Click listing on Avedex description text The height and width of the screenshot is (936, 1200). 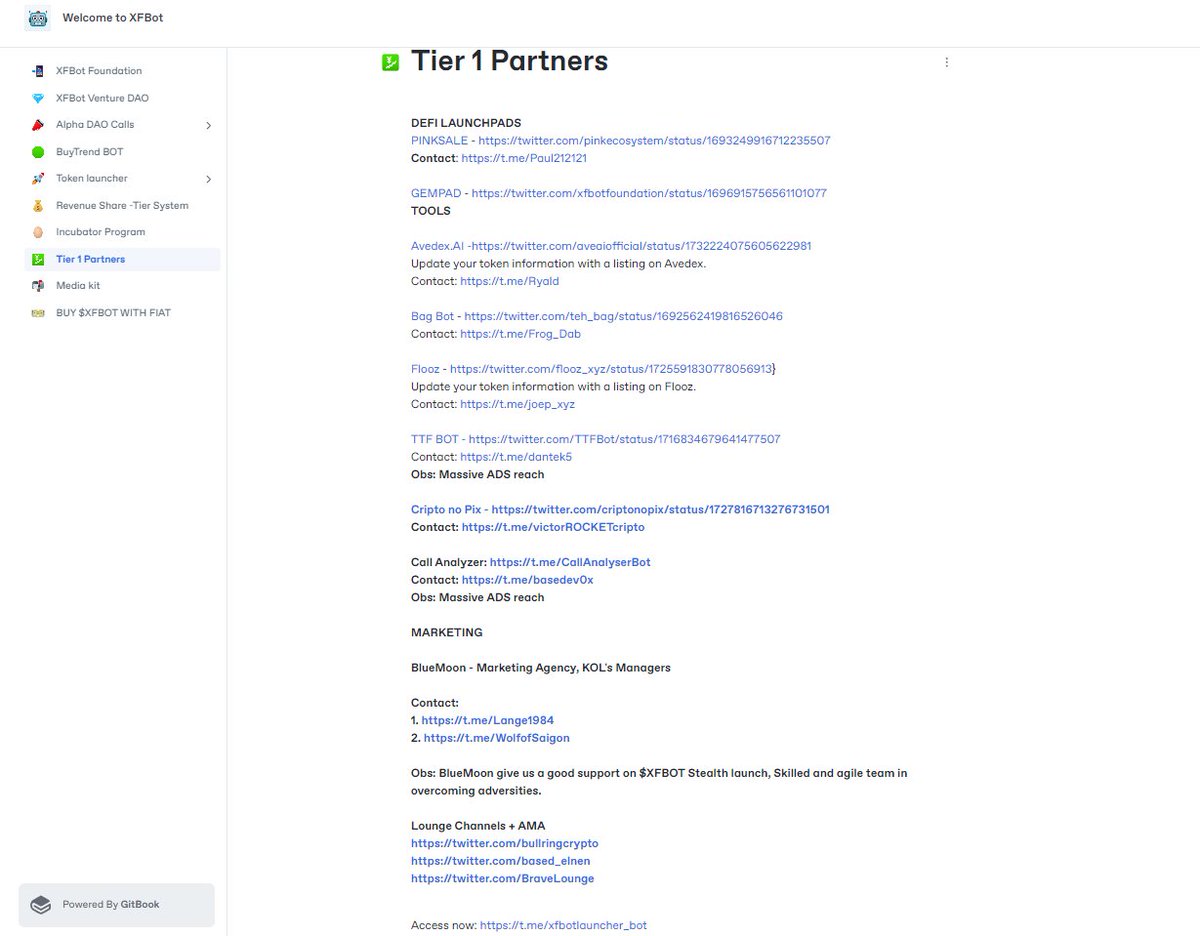click(x=559, y=264)
